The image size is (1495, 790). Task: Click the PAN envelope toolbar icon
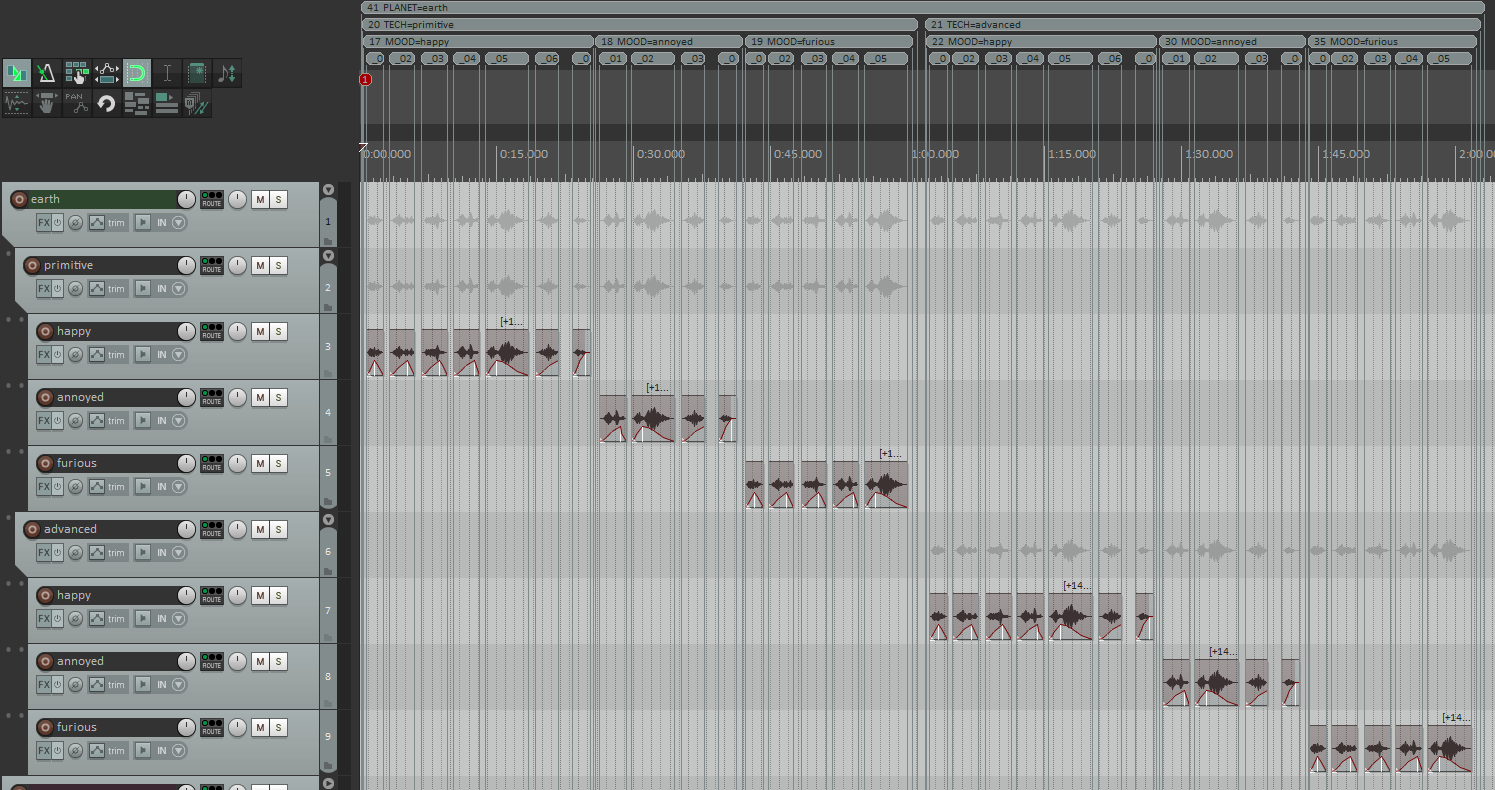click(76, 103)
